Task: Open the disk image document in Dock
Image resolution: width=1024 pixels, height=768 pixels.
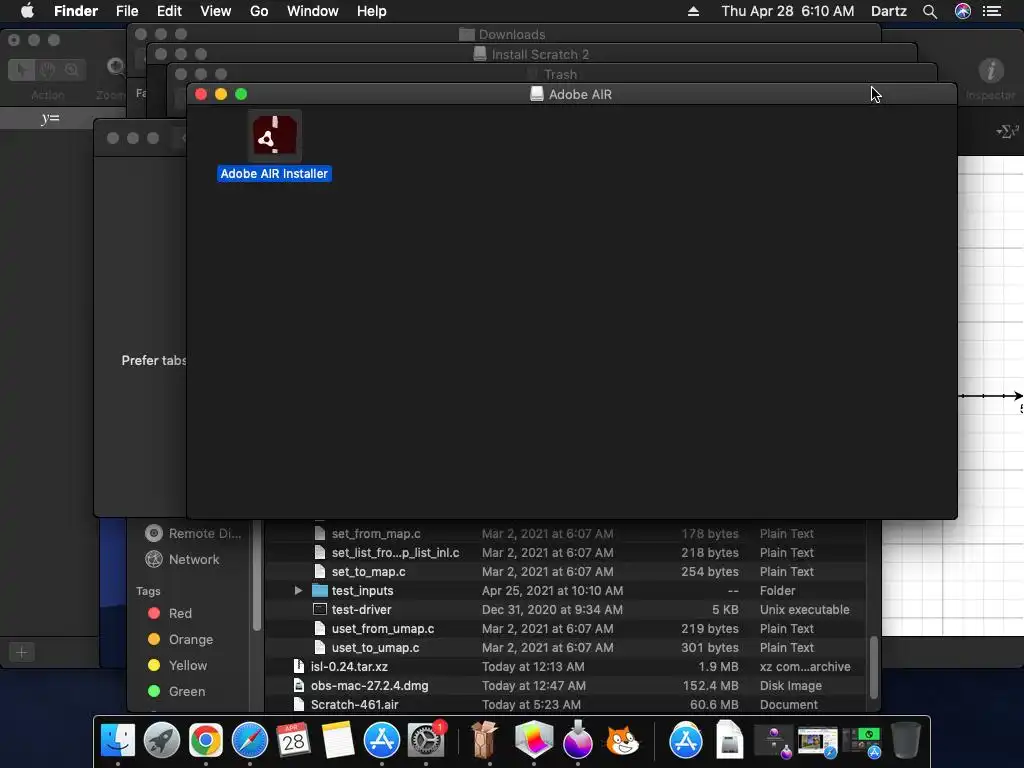Action: 729,741
